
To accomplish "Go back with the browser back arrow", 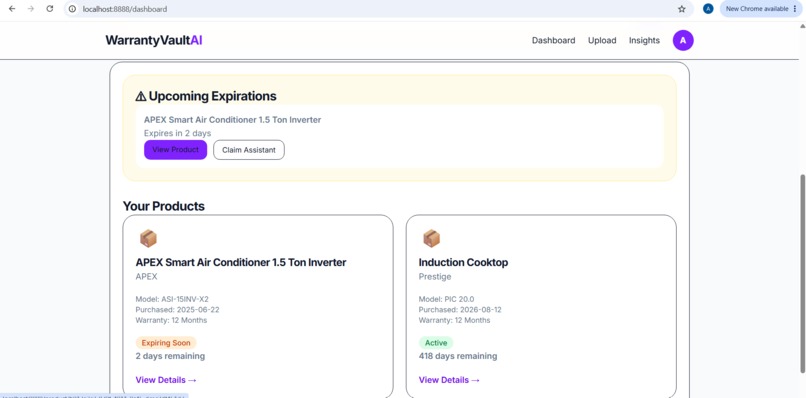I will tap(12, 9).
